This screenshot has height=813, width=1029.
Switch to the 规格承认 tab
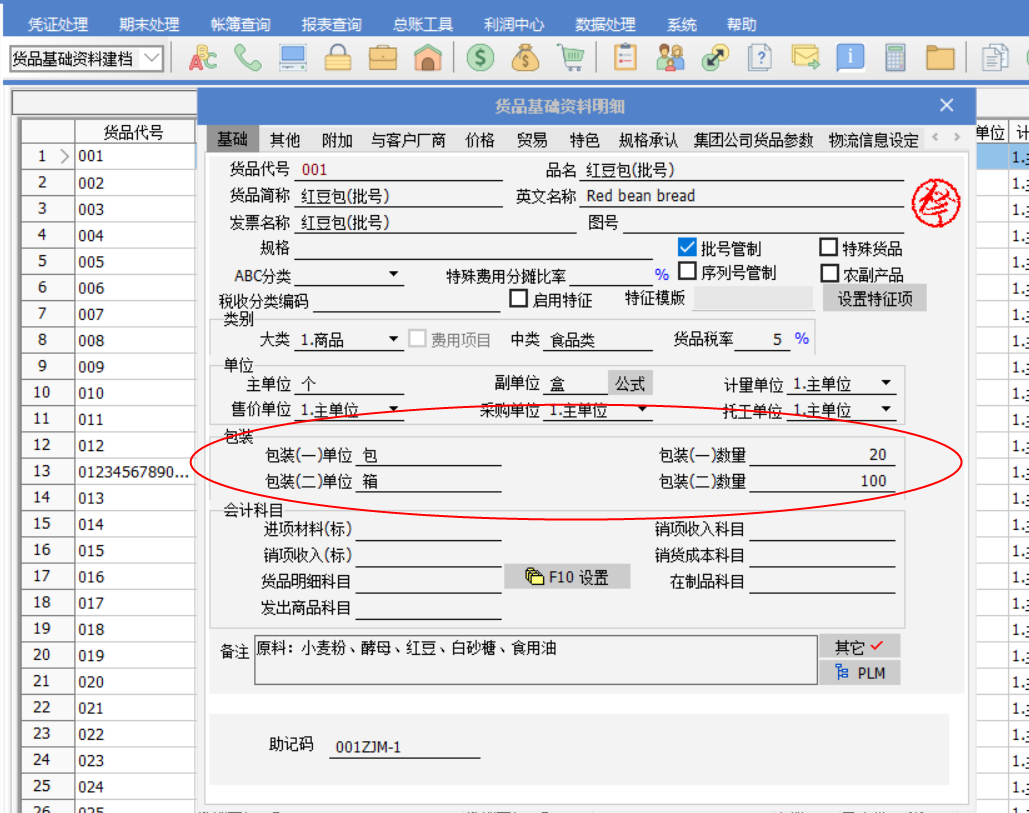point(648,140)
